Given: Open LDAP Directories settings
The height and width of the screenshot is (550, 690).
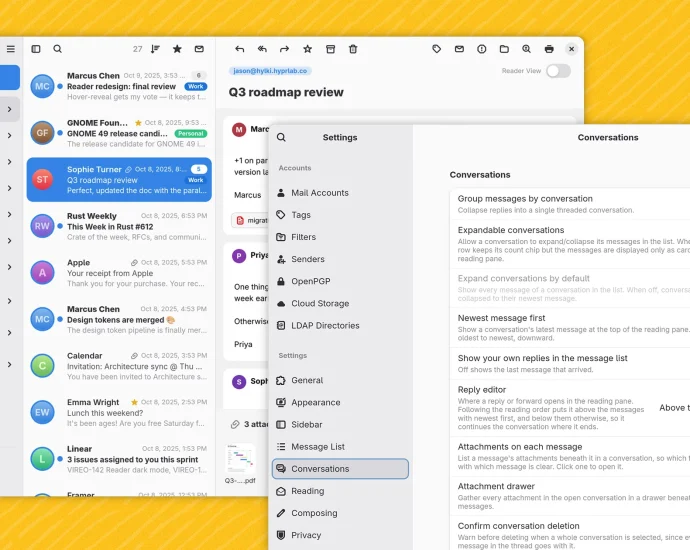Looking at the screenshot, I should pyautogui.click(x=340, y=326).
